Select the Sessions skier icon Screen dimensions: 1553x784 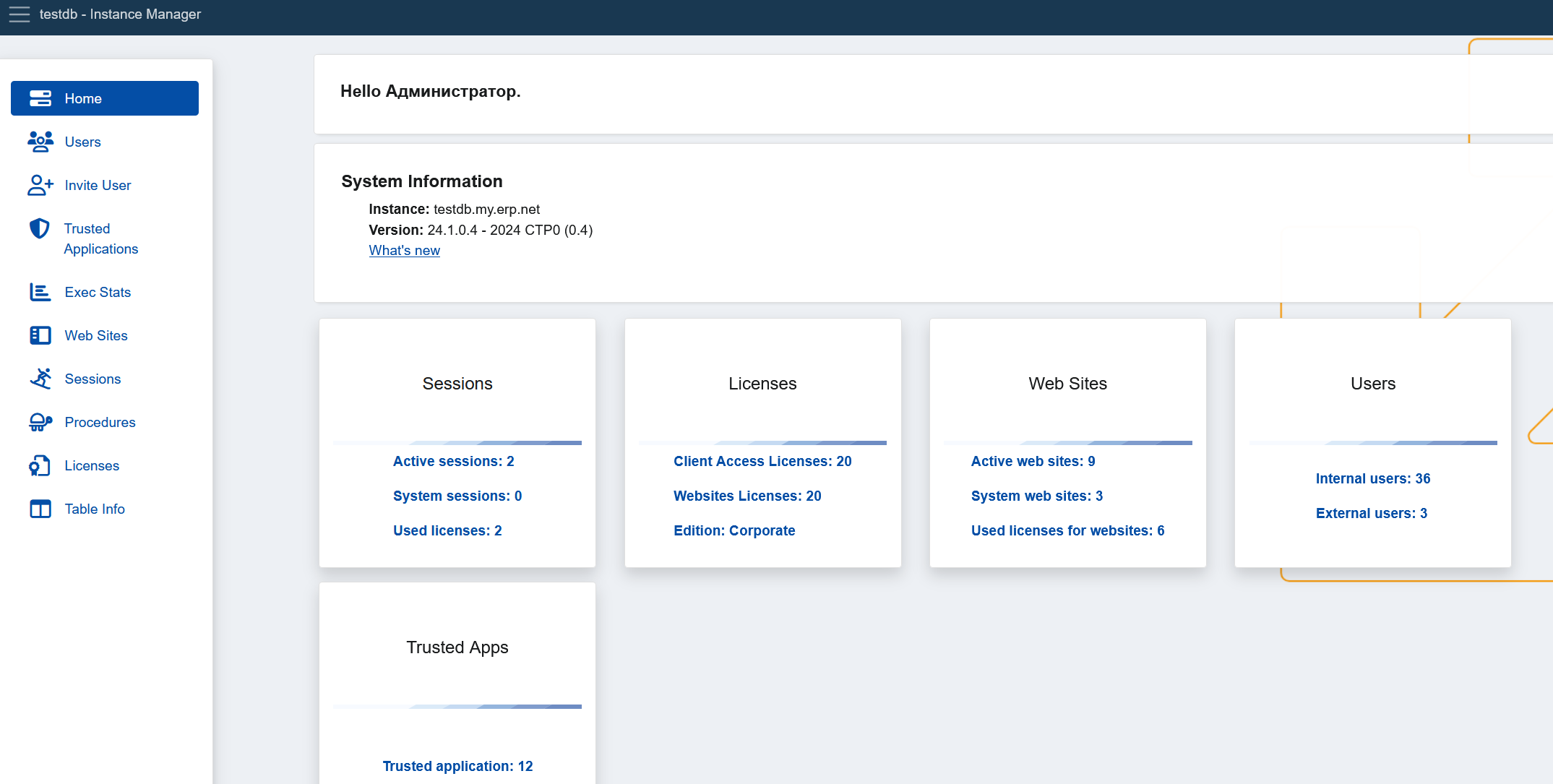pyautogui.click(x=40, y=379)
